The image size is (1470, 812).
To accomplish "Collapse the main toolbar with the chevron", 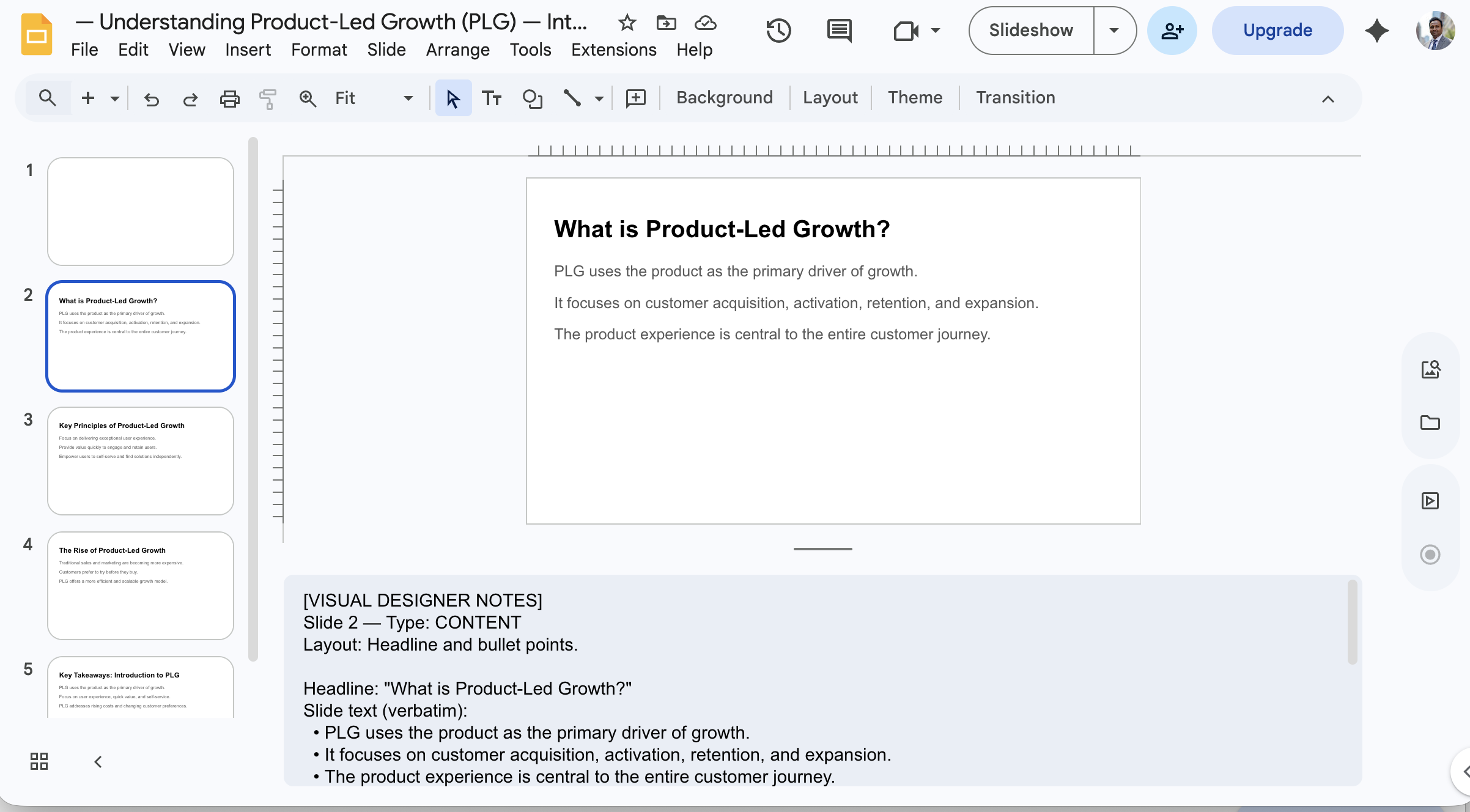I will pyautogui.click(x=1327, y=98).
